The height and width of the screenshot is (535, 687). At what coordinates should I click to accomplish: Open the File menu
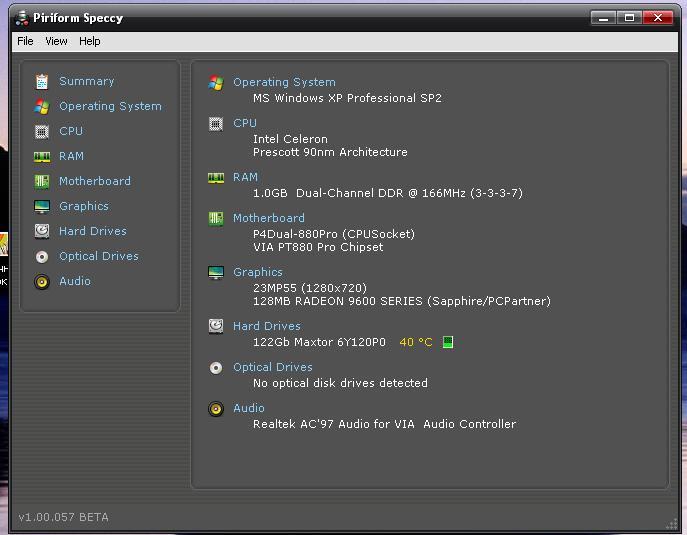[x=25, y=41]
